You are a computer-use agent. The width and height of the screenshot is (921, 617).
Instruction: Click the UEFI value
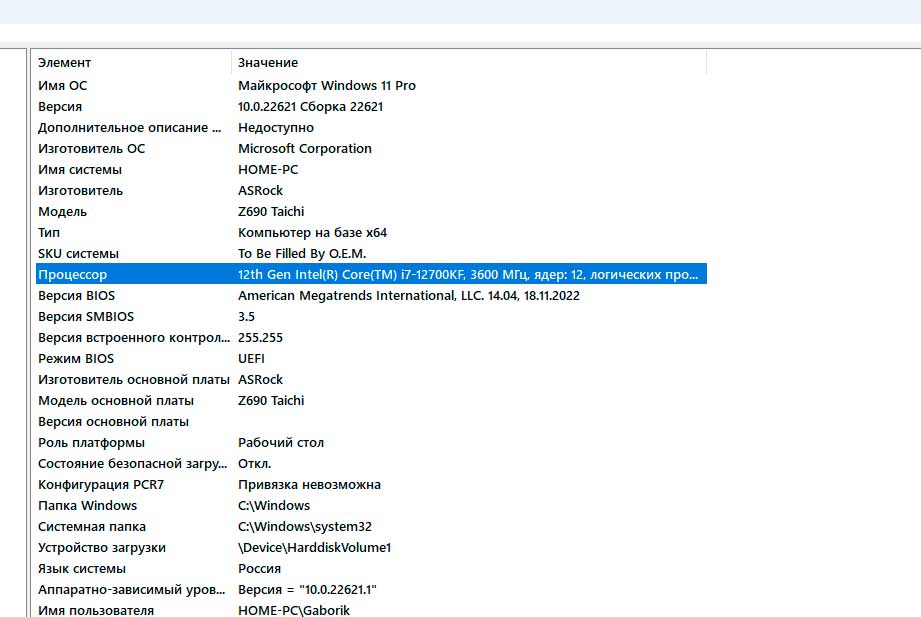click(x=251, y=359)
